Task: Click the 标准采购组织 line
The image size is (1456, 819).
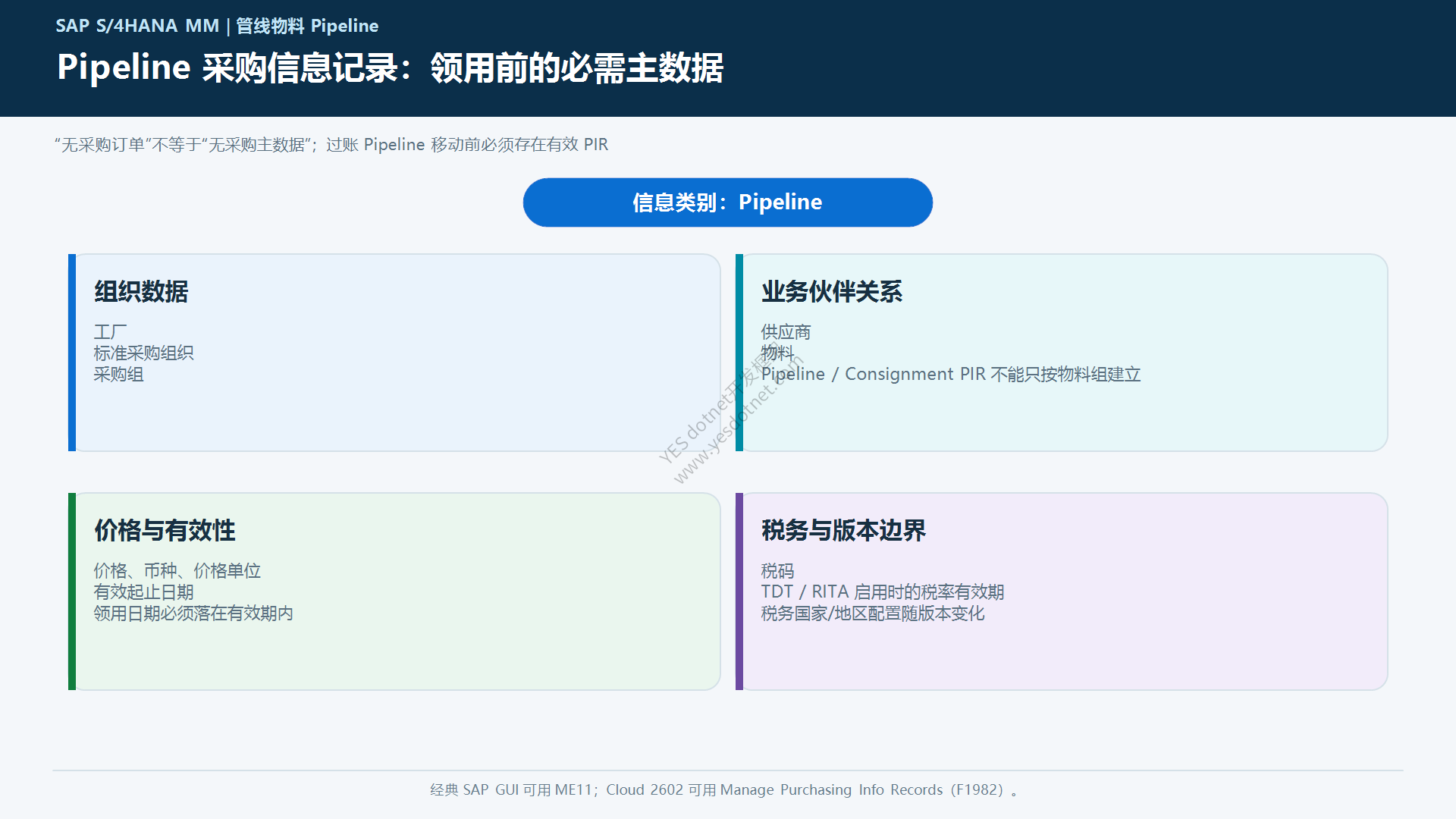Action: (x=143, y=353)
